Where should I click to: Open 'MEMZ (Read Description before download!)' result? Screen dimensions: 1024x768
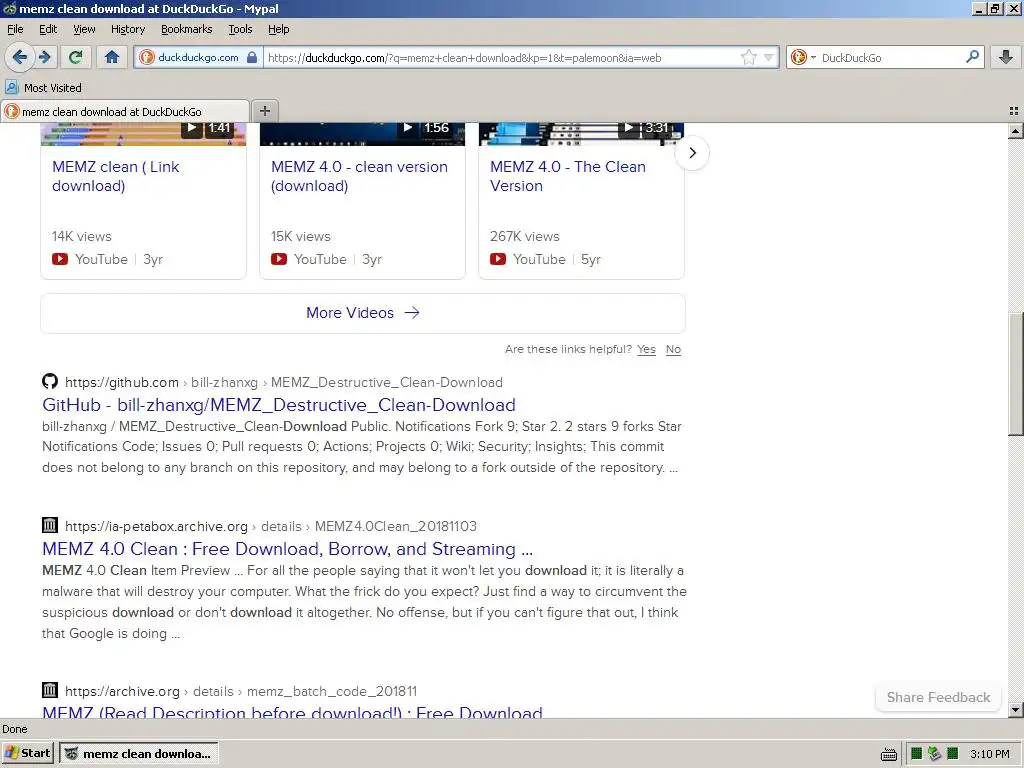[292, 712]
